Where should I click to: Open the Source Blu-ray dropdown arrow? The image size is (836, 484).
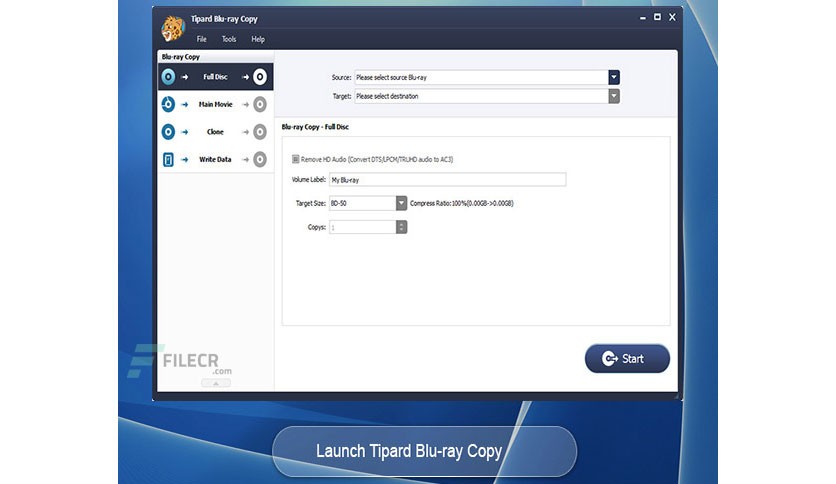pos(614,77)
